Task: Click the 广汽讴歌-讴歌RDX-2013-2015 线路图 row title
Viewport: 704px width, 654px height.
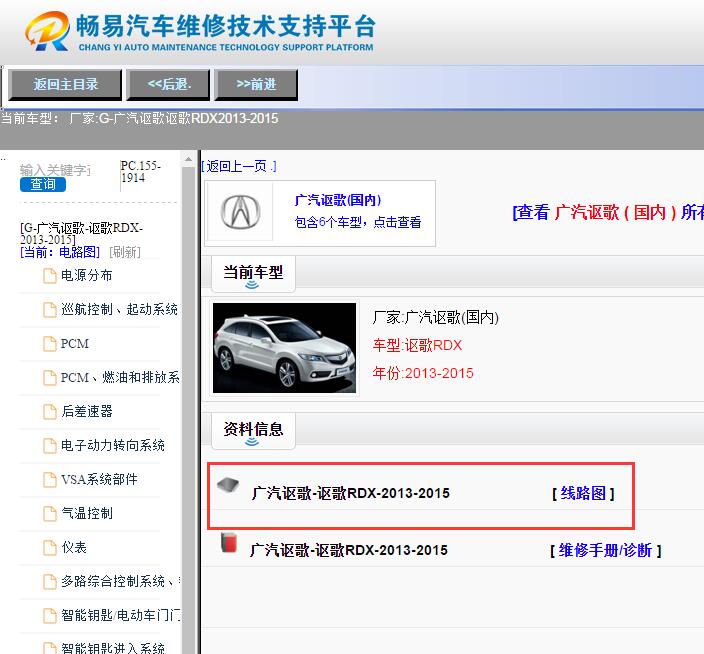Action: tap(351, 493)
